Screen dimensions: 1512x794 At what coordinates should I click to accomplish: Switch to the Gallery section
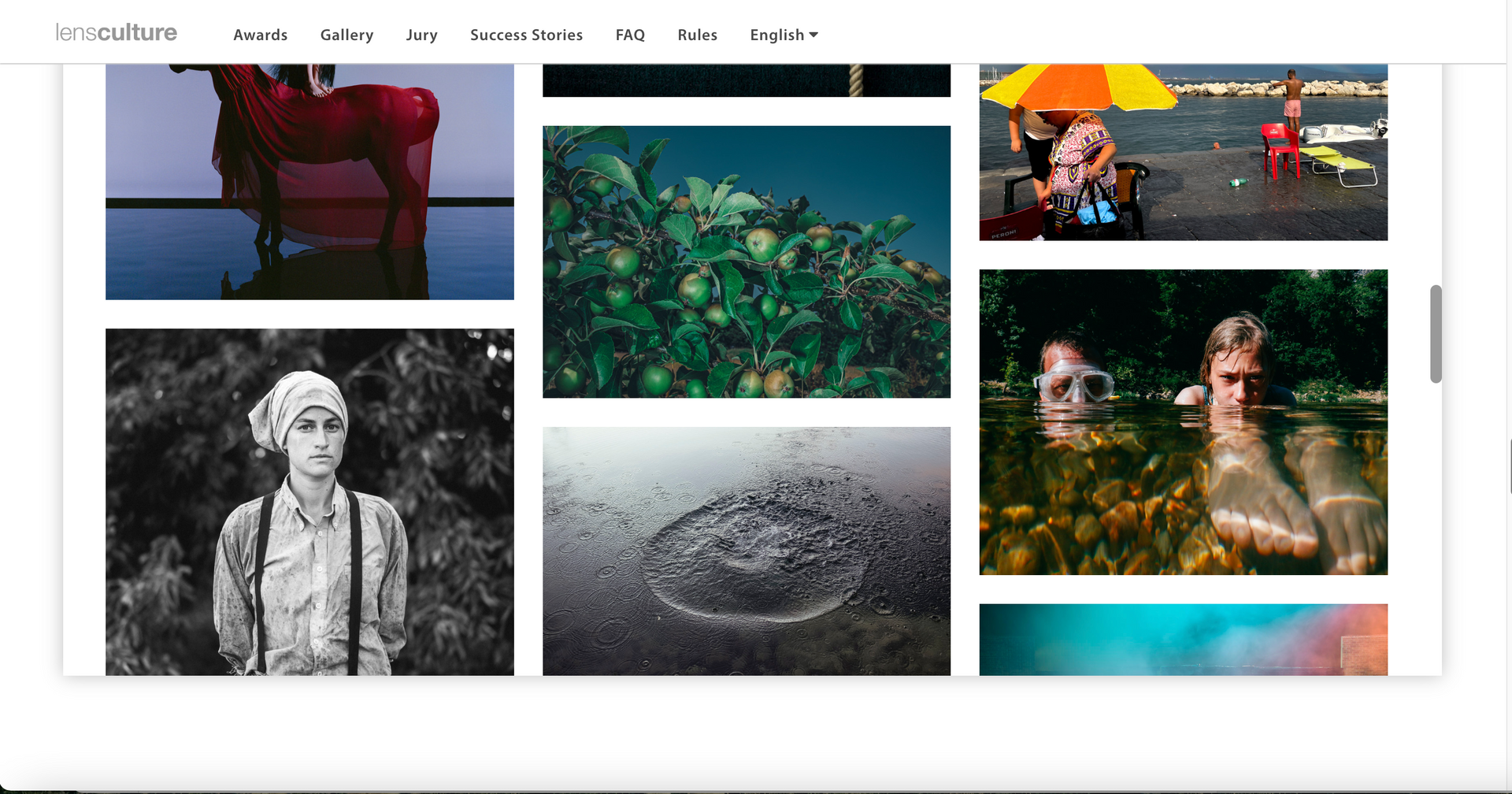pyautogui.click(x=346, y=35)
